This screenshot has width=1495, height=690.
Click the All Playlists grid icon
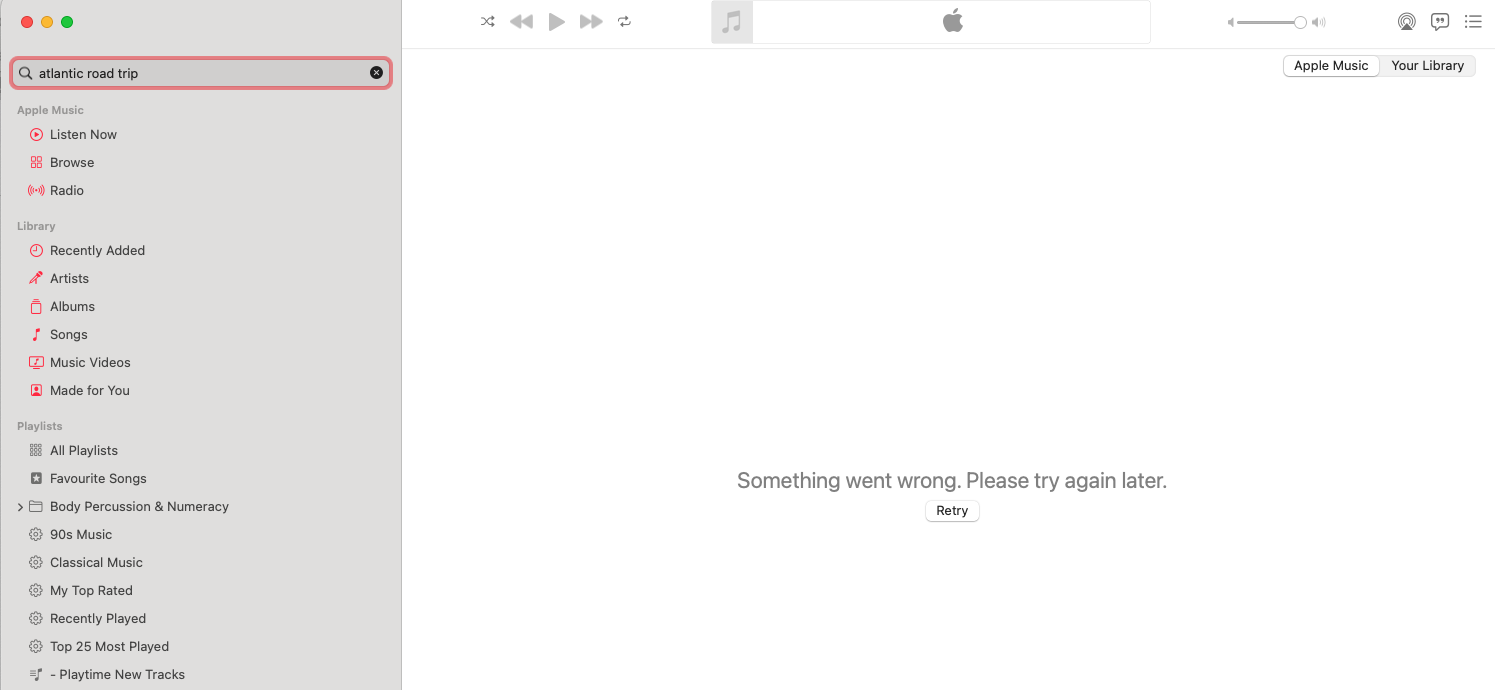click(36, 451)
